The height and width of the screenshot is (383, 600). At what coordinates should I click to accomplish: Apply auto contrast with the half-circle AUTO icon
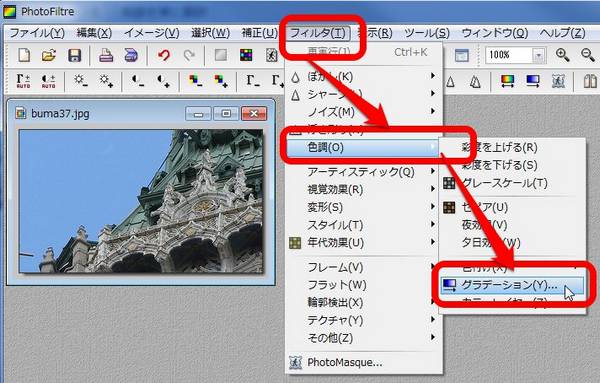[49, 81]
